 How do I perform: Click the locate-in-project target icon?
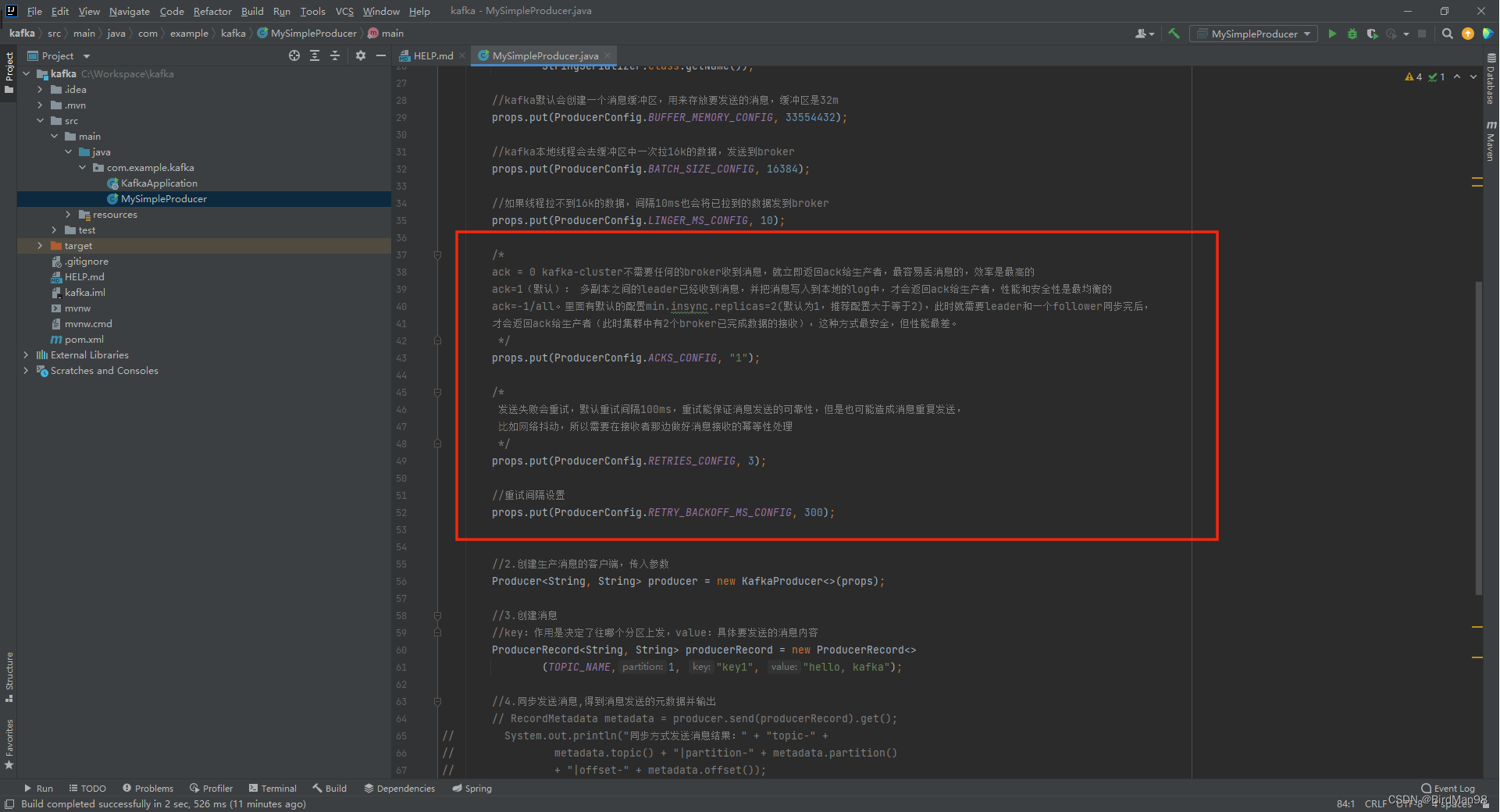[294, 55]
